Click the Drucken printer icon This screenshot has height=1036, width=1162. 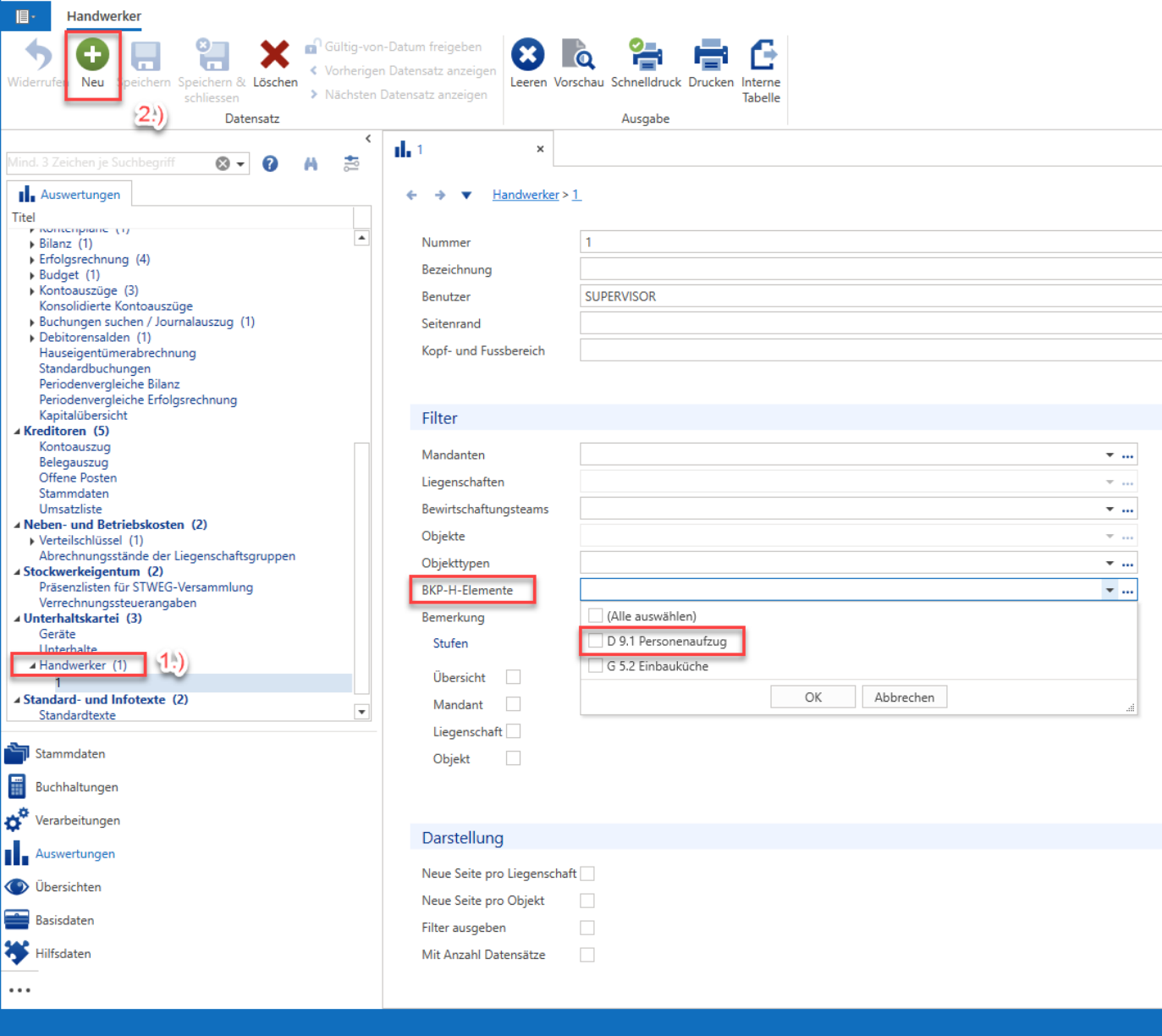click(711, 55)
